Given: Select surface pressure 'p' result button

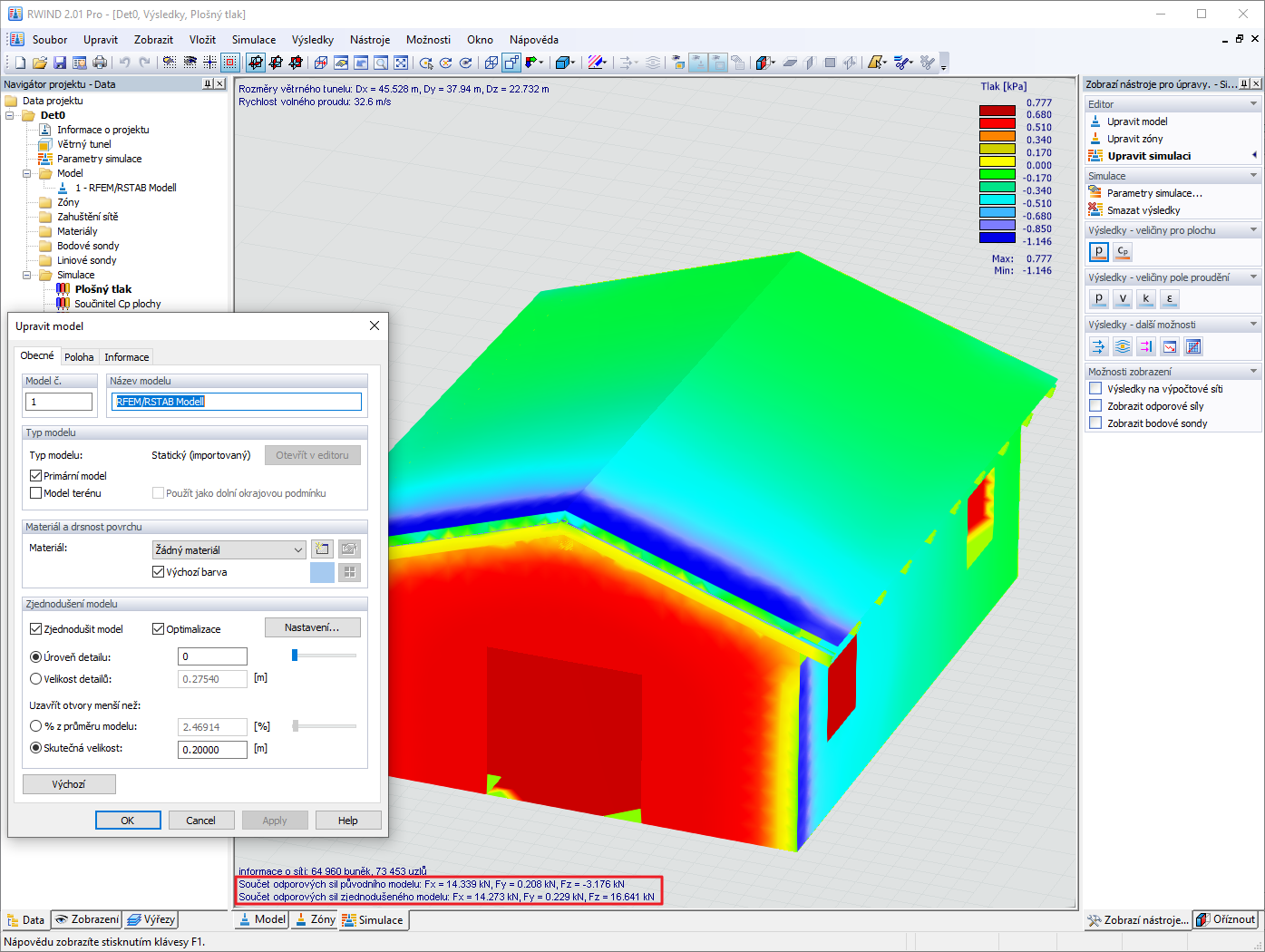Looking at the screenshot, I should [1098, 251].
